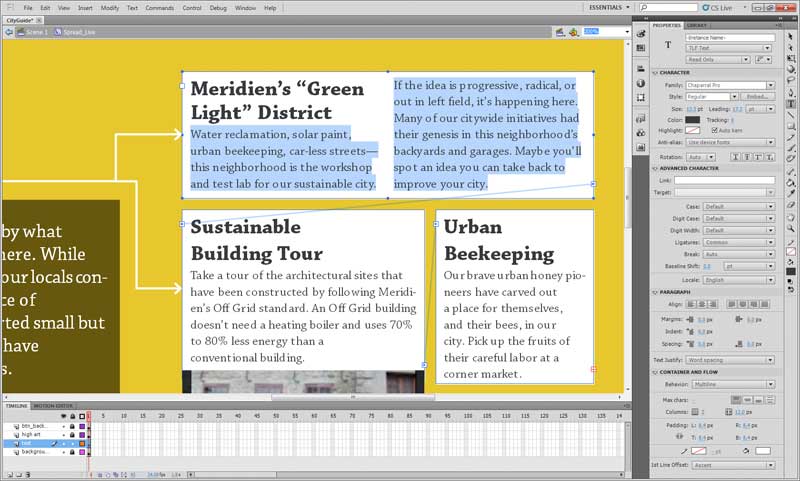The width and height of the screenshot is (800, 481).
Task: Click the container fill color swatch
Action: coord(763,451)
